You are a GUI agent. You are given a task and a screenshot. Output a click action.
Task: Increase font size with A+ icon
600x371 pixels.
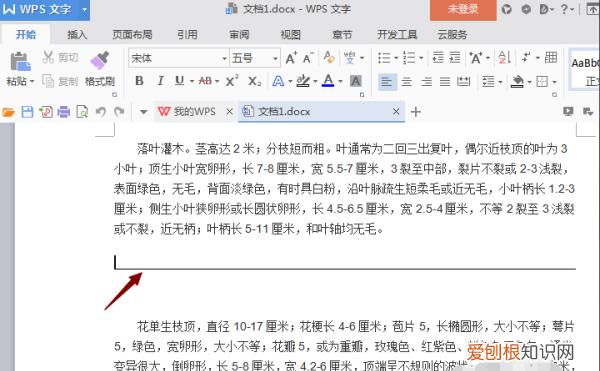coord(291,58)
